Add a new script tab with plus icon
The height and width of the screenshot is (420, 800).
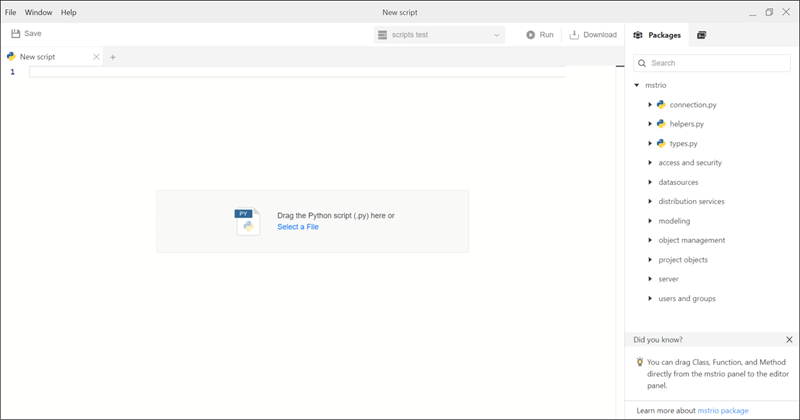click(113, 57)
